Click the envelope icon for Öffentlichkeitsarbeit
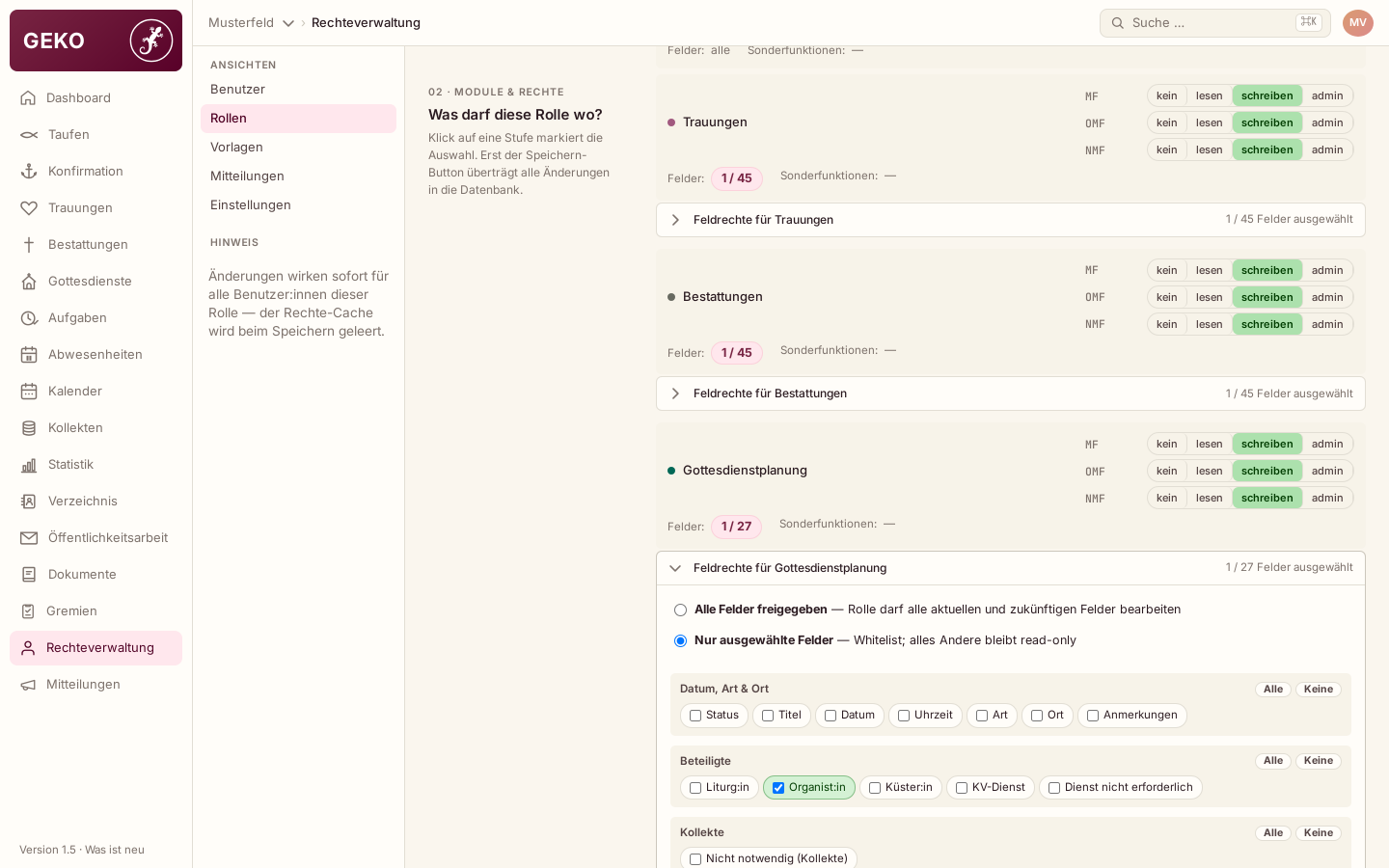 (29, 538)
